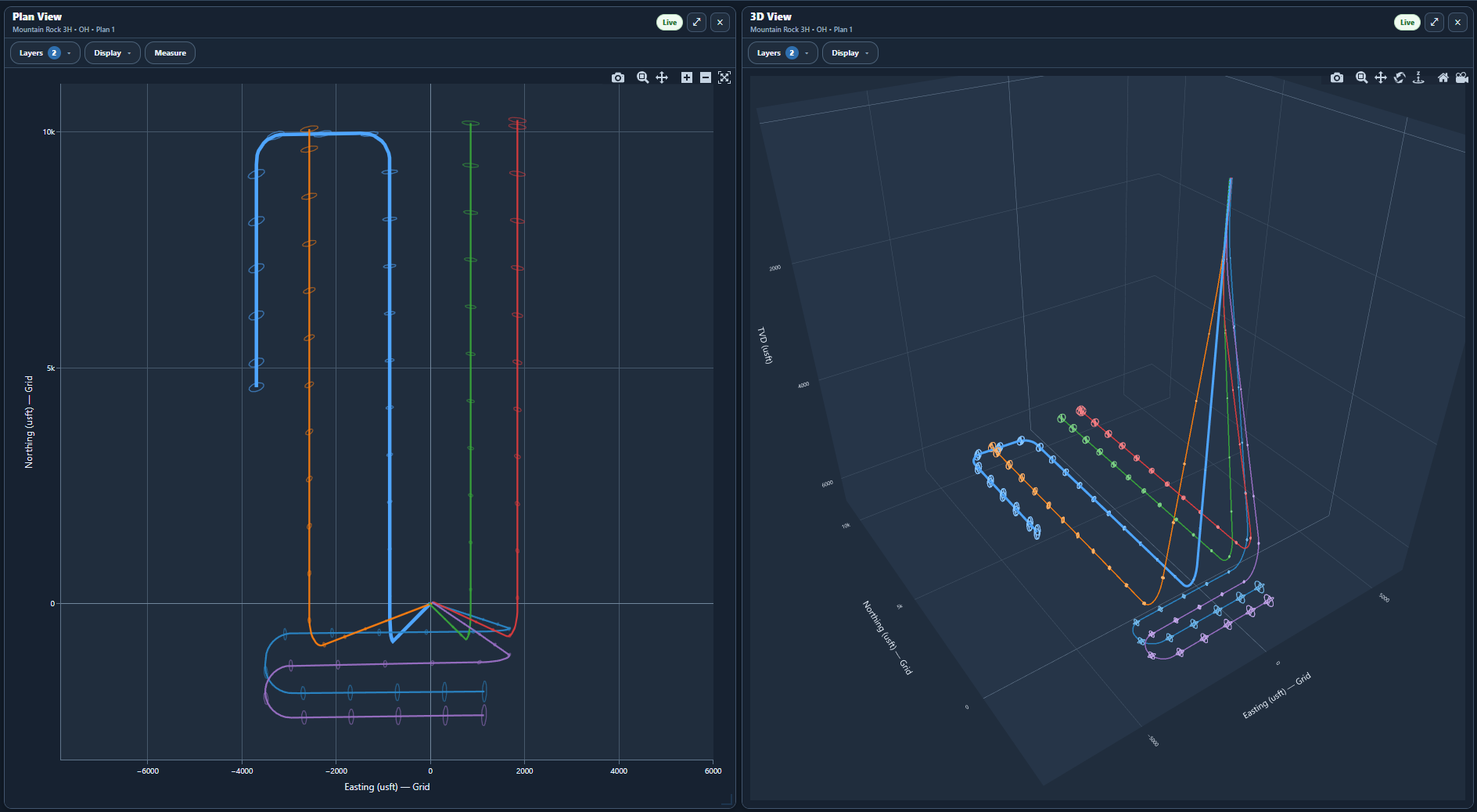The height and width of the screenshot is (812, 1477).
Task: Expand the 3D View panel to fullscreen
Action: pyautogui.click(x=1434, y=22)
